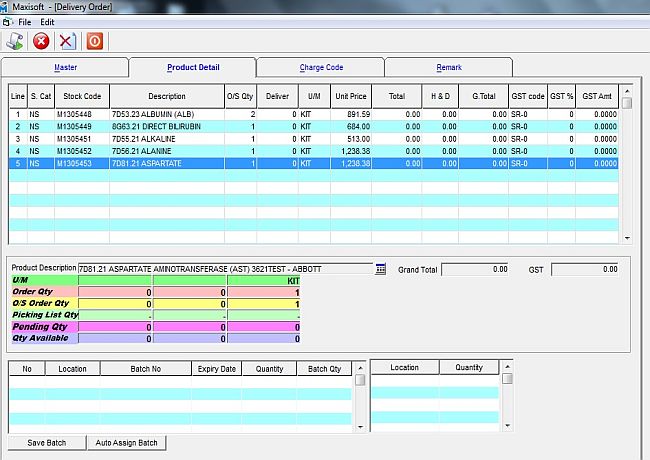Screen dimensions: 650x460
Task: Switch to the Master tab
Action: (x=65, y=67)
